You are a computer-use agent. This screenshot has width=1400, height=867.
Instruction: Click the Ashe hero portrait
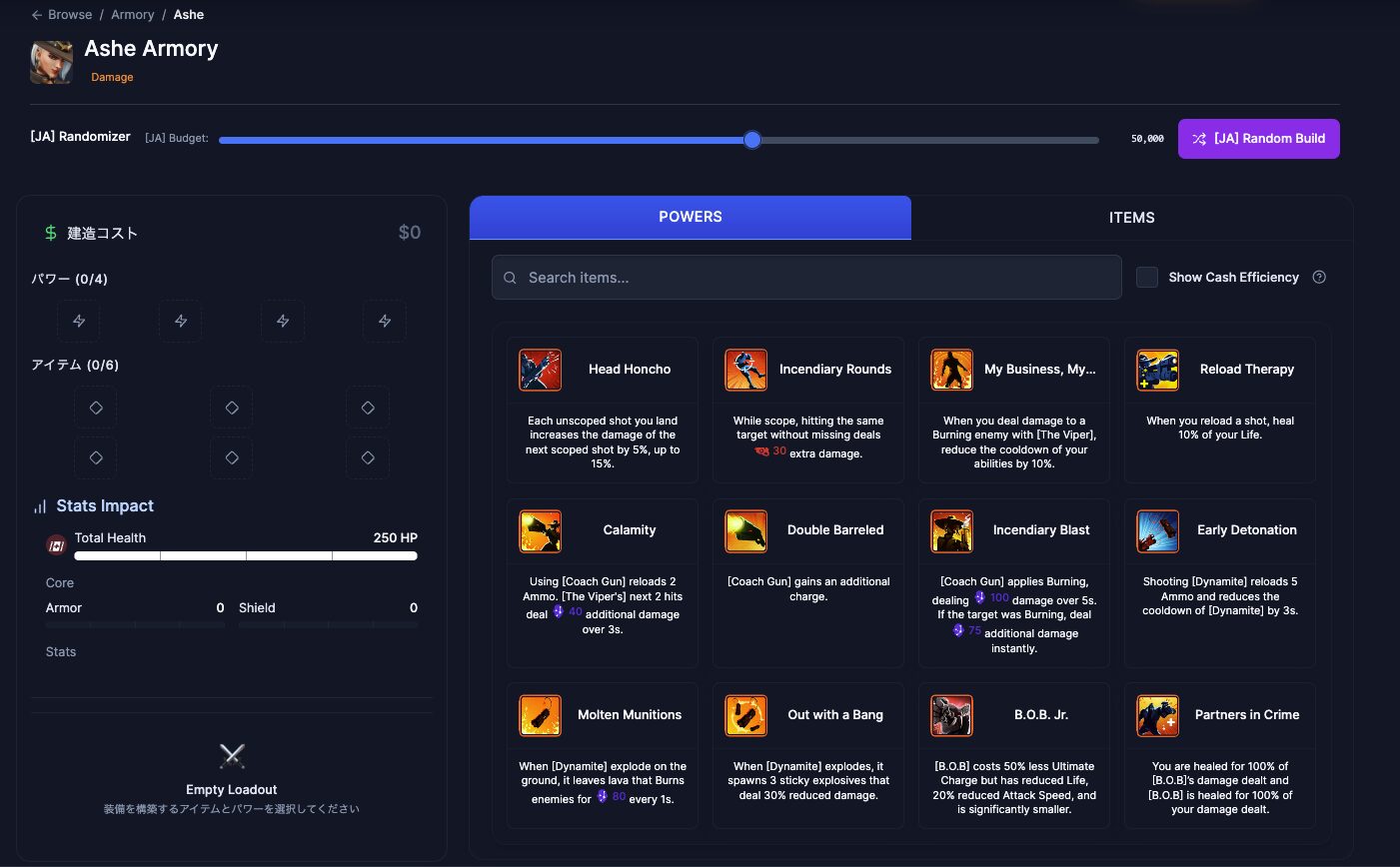click(x=51, y=62)
